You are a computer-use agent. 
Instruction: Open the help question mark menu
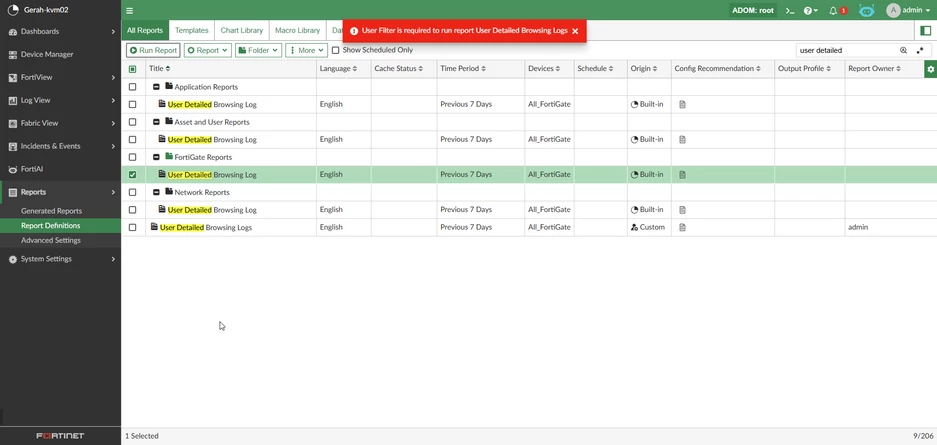(810, 10)
